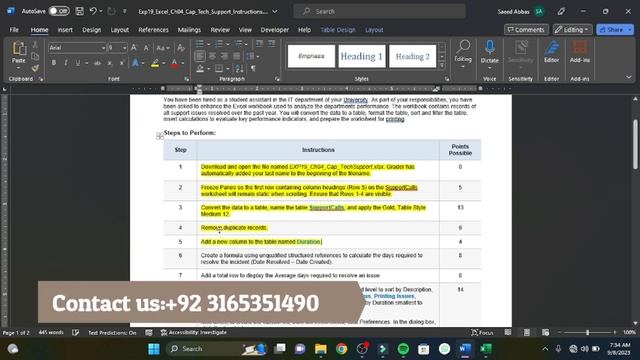The height and width of the screenshot is (360, 640).
Task: Clear all formatting icon
Action: pos(181,48)
